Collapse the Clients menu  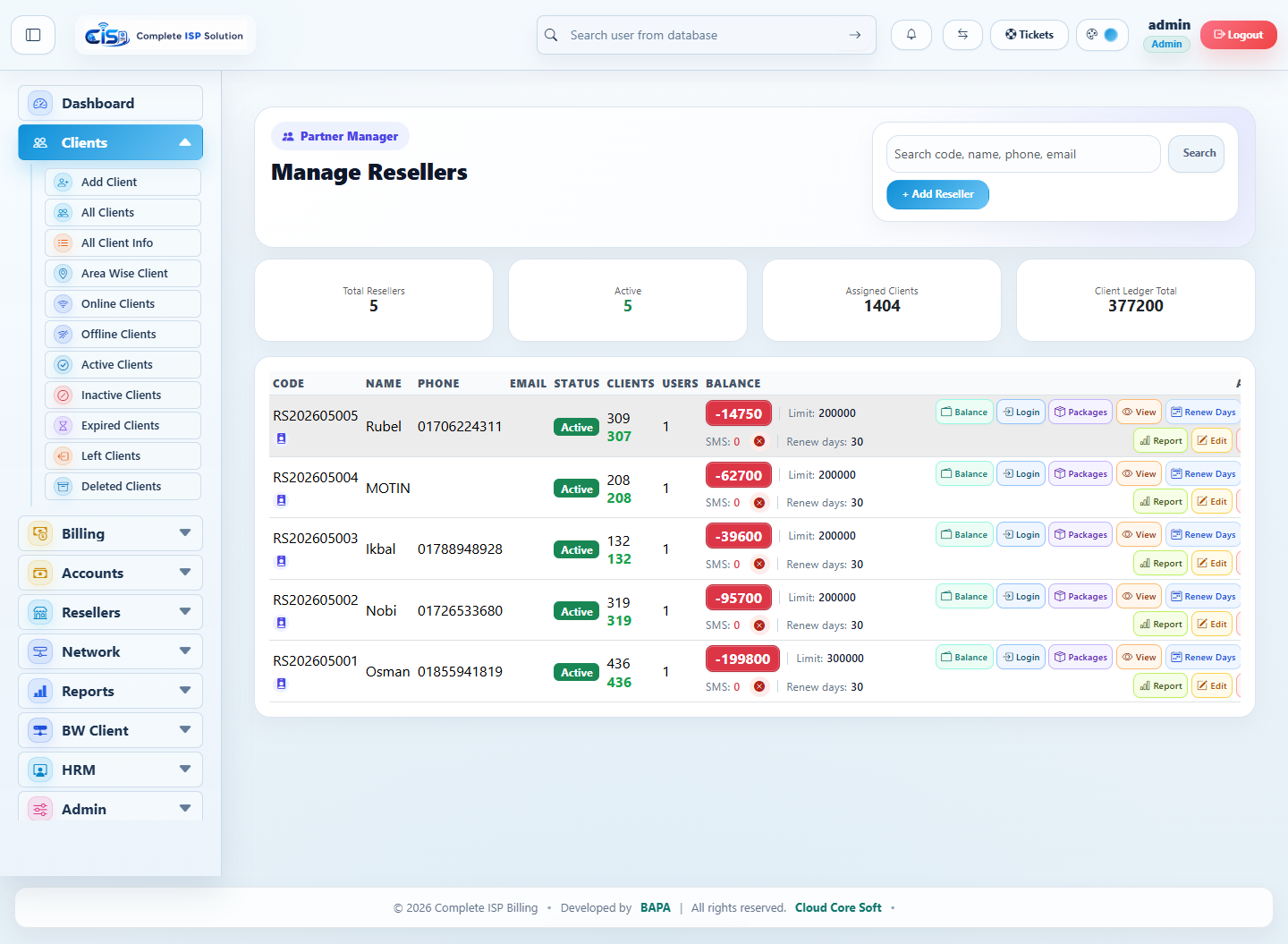(110, 143)
